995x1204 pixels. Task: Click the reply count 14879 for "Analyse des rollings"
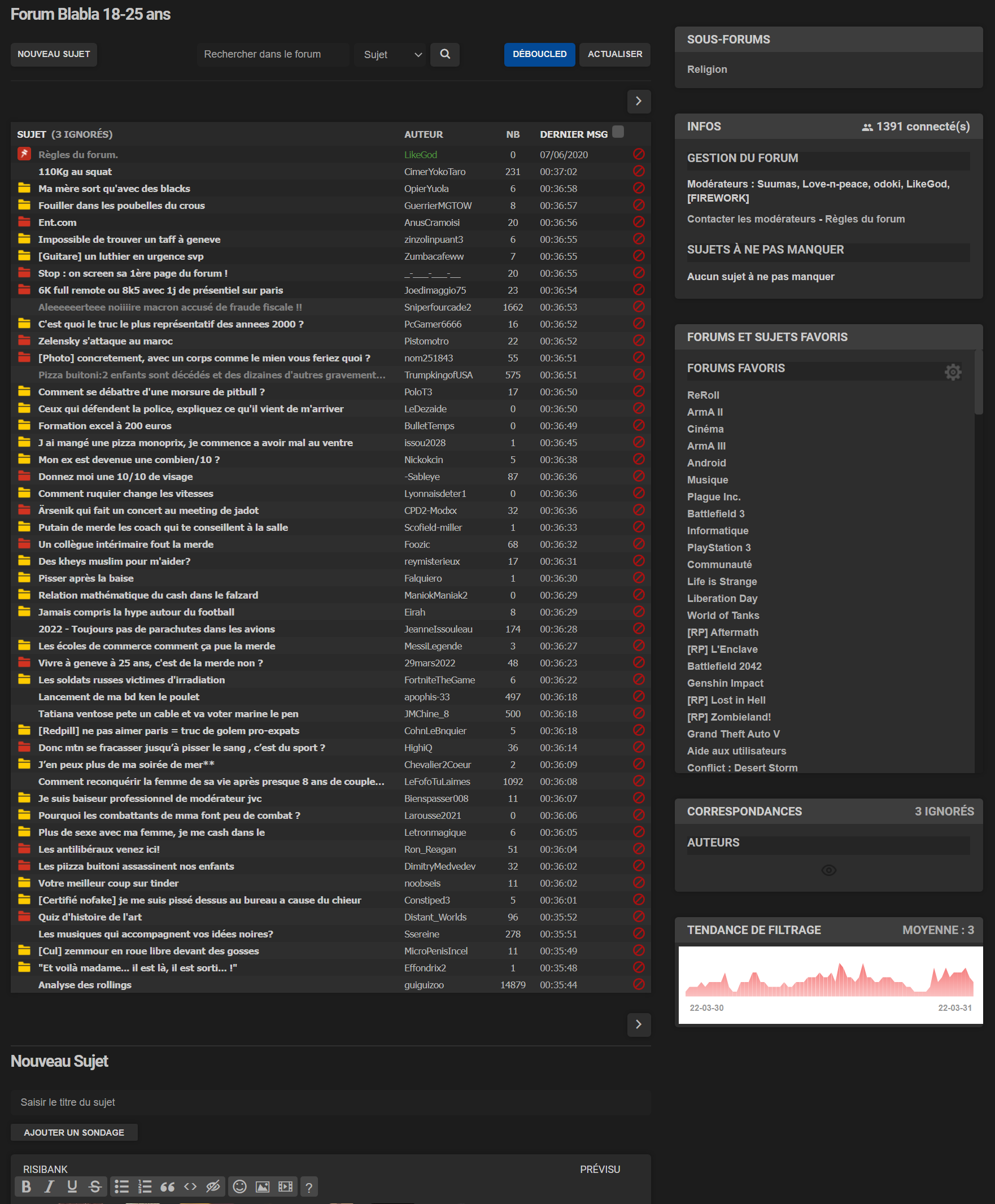(512, 984)
